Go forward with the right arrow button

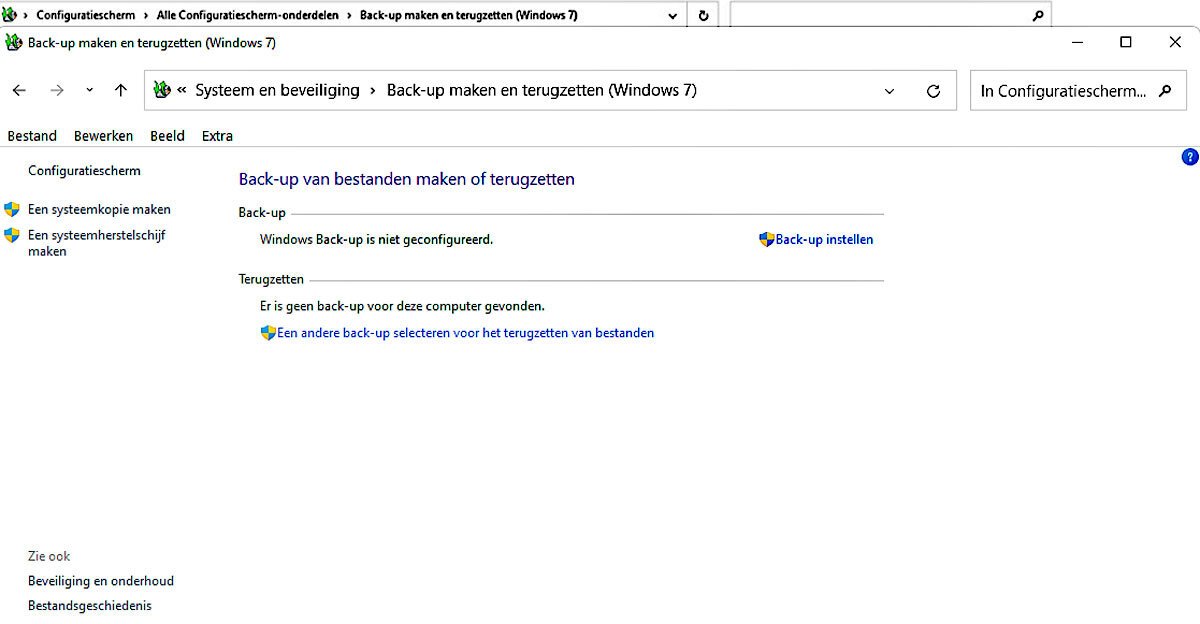[57, 90]
